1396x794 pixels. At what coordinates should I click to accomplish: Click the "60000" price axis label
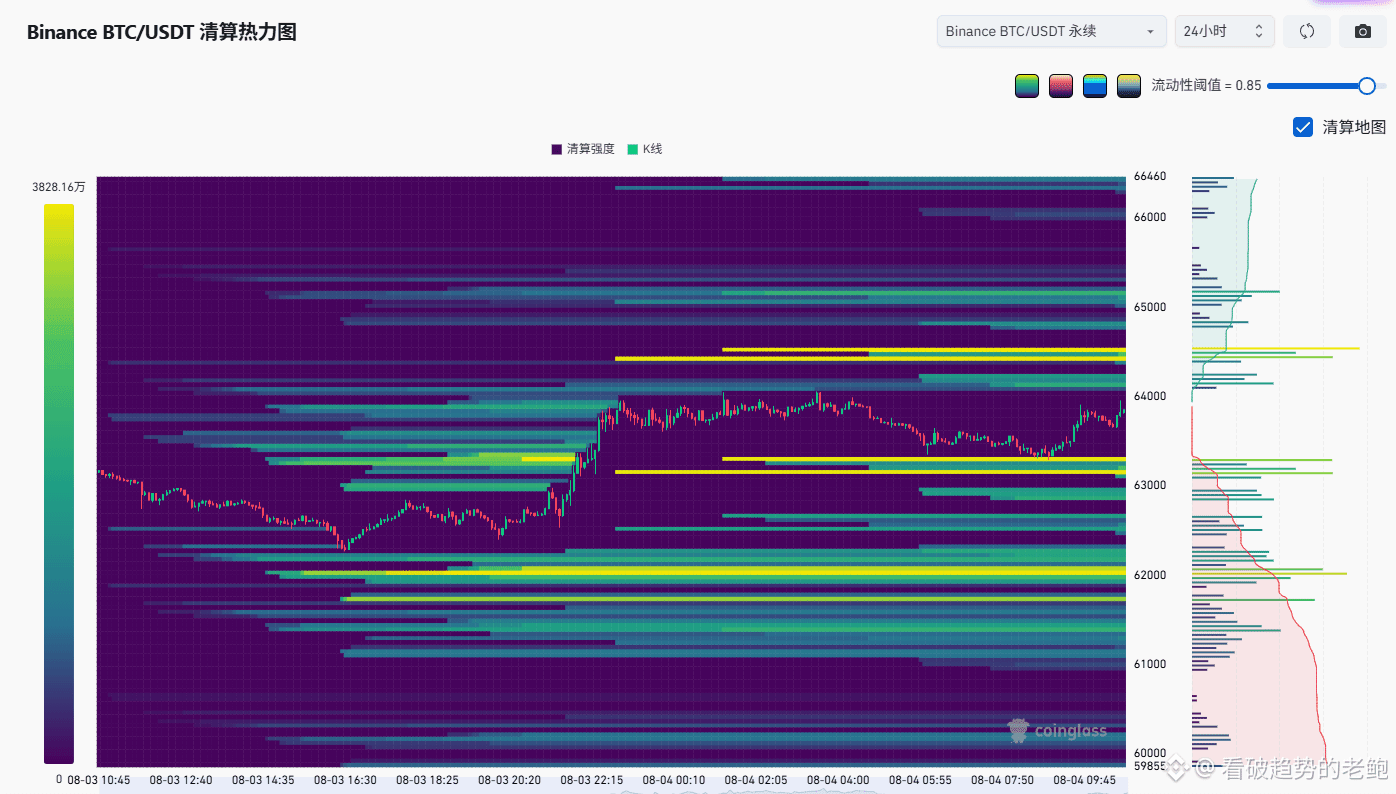[x=1150, y=753]
